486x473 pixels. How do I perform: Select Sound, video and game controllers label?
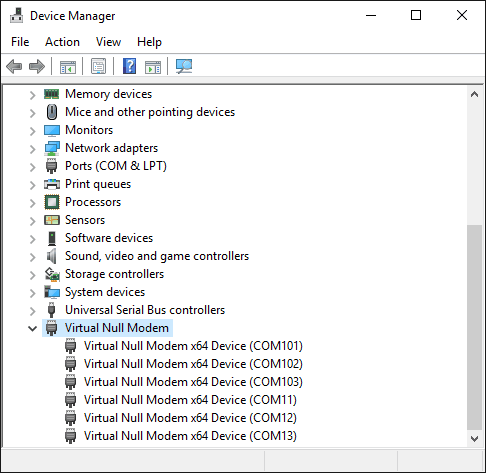[157, 256]
